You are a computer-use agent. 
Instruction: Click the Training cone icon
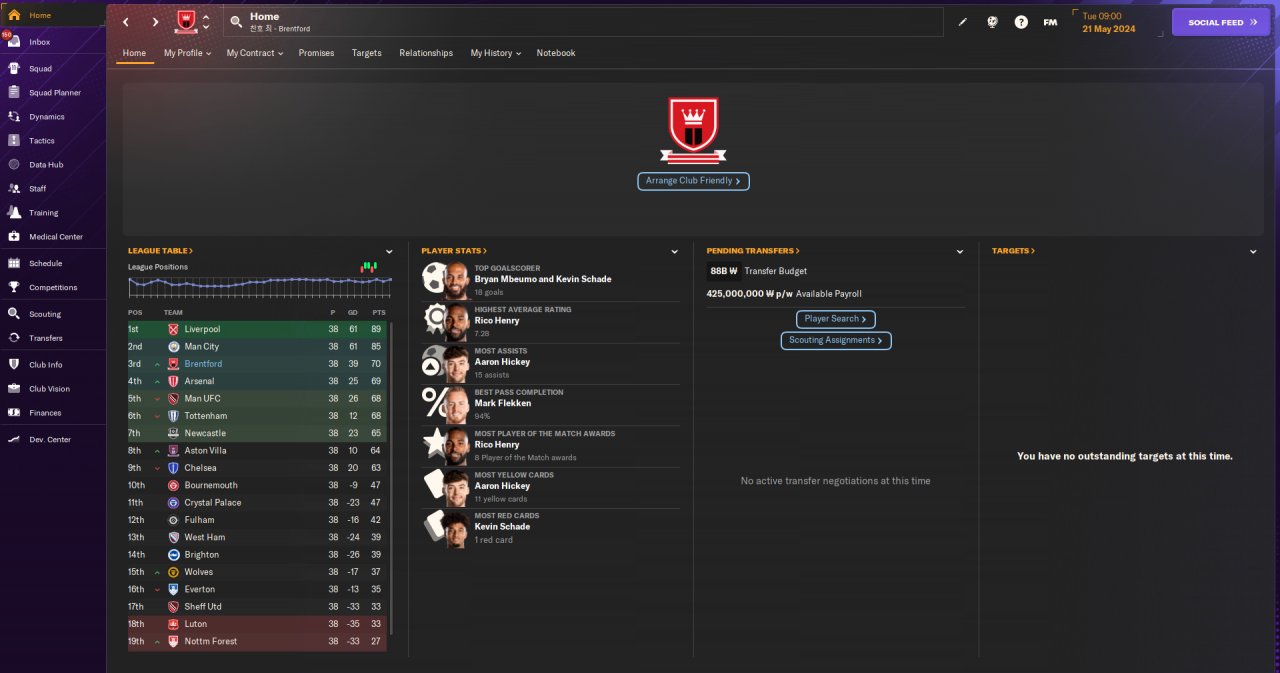point(14,213)
